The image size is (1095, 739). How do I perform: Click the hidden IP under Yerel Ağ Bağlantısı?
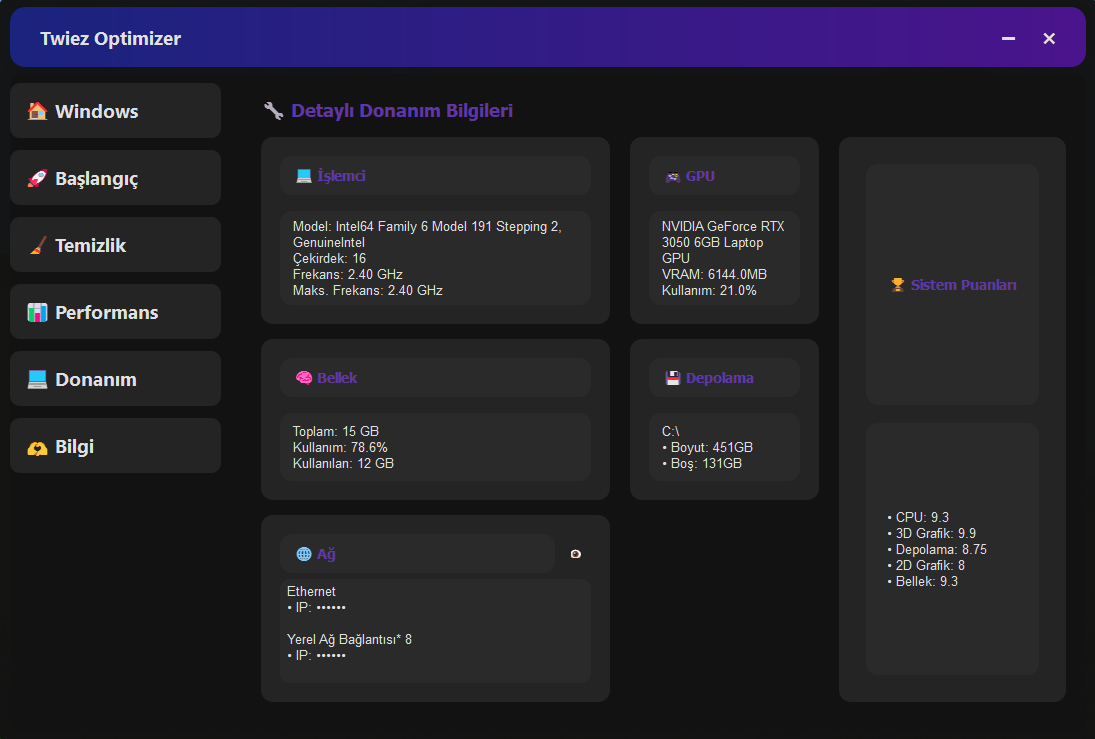316,656
